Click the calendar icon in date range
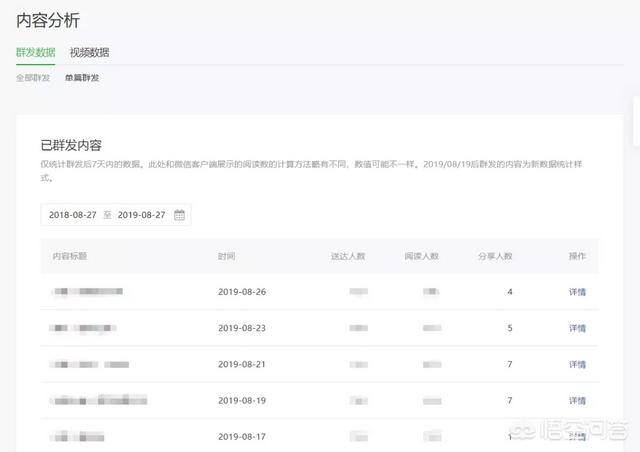Image resolution: width=640 pixels, height=452 pixels. 180,215
